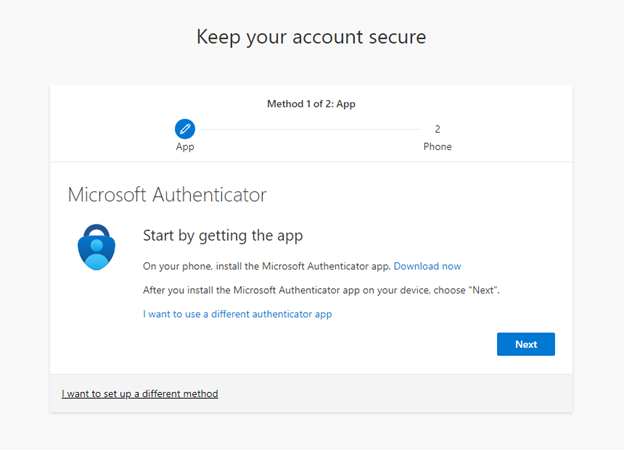Click the blue pencil App step icon
Viewport: 624px width, 450px height.
[x=185, y=129]
